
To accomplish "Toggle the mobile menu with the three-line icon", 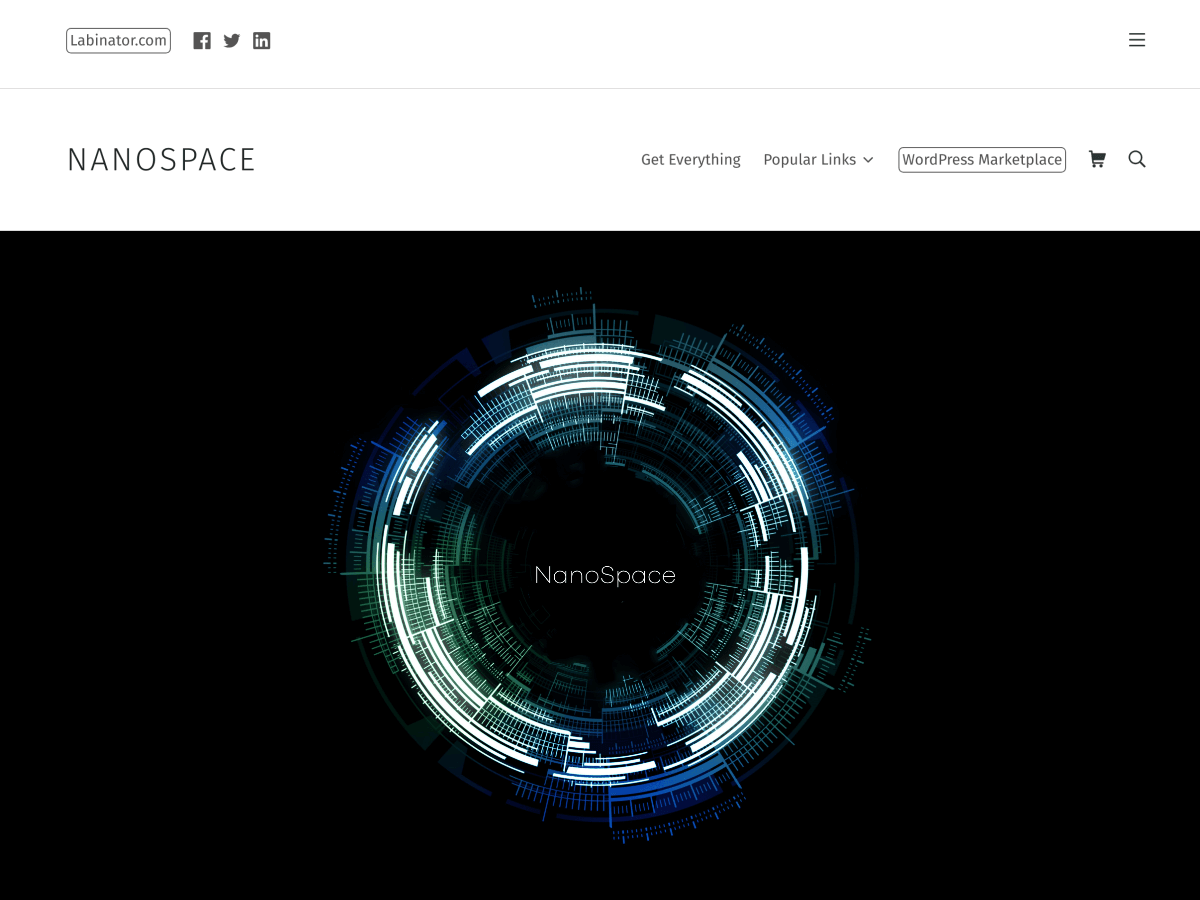I will (1137, 40).
